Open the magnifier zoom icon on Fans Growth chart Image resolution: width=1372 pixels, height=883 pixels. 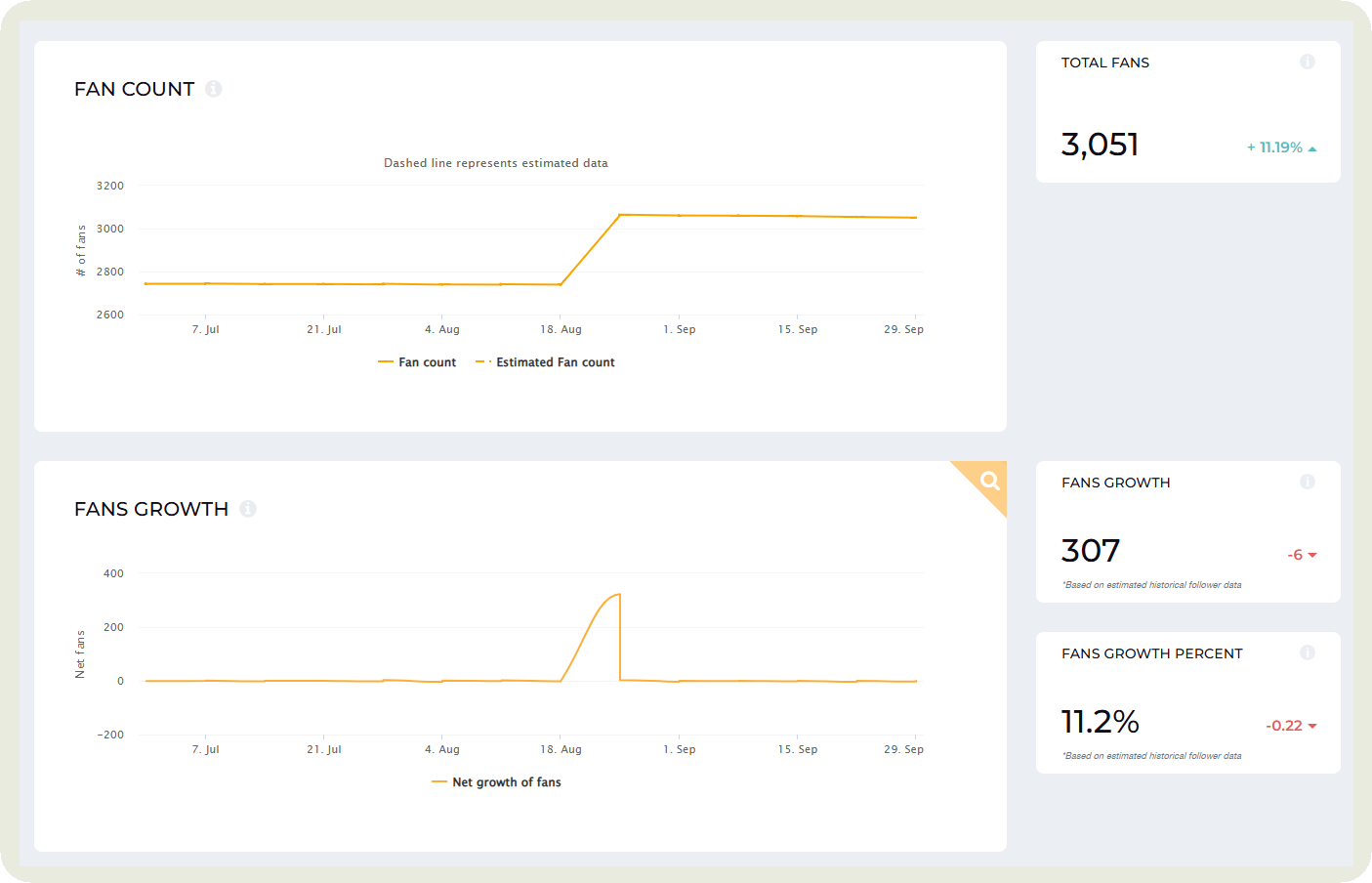pyautogui.click(x=989, y=480)
